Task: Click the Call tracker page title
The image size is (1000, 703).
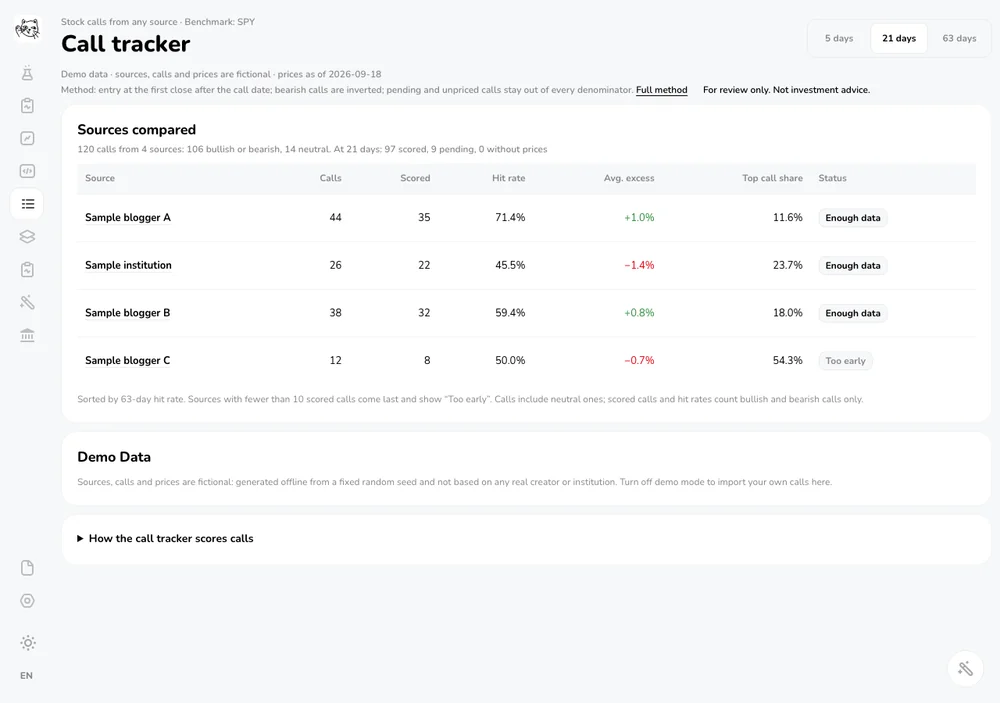Action: click(126, 44)
